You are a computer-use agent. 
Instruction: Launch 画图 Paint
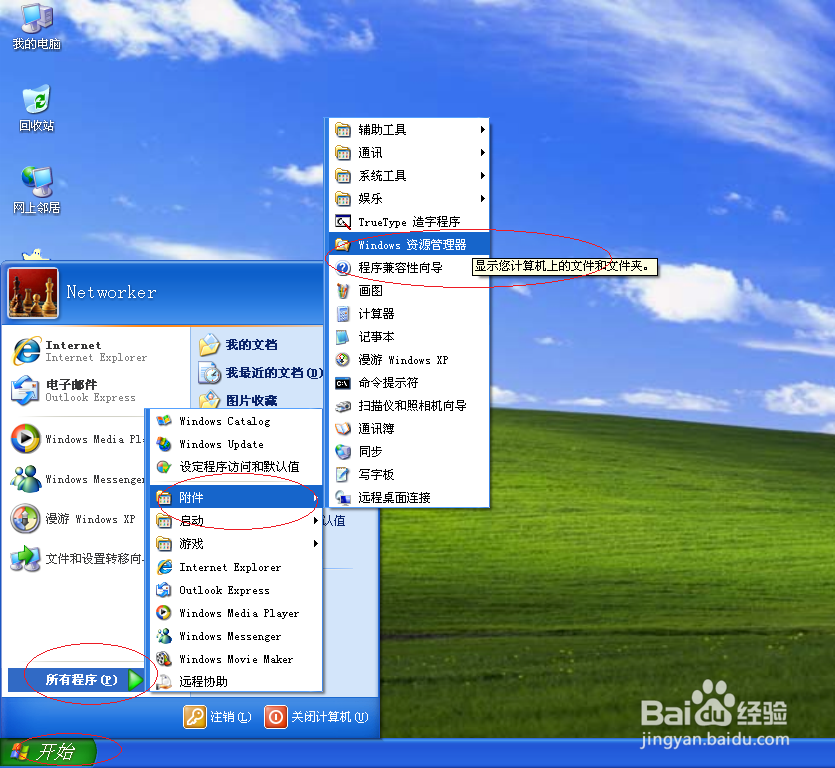pyautogui.click(x=409, y=290)
